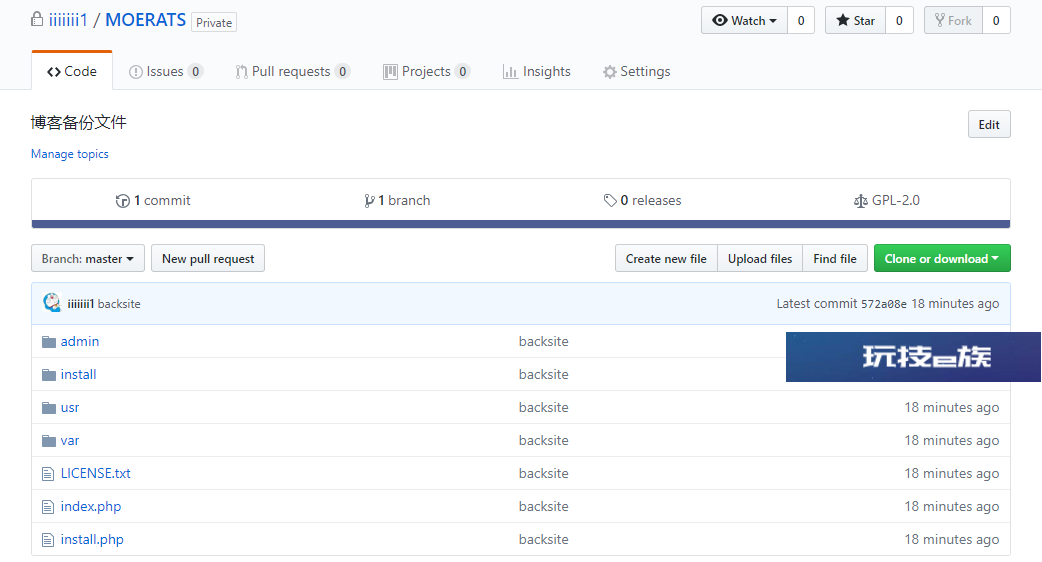Open the Pull requests tab
Image resolution: width=1042 pixels, height=562 pixels.
point(292,71)
